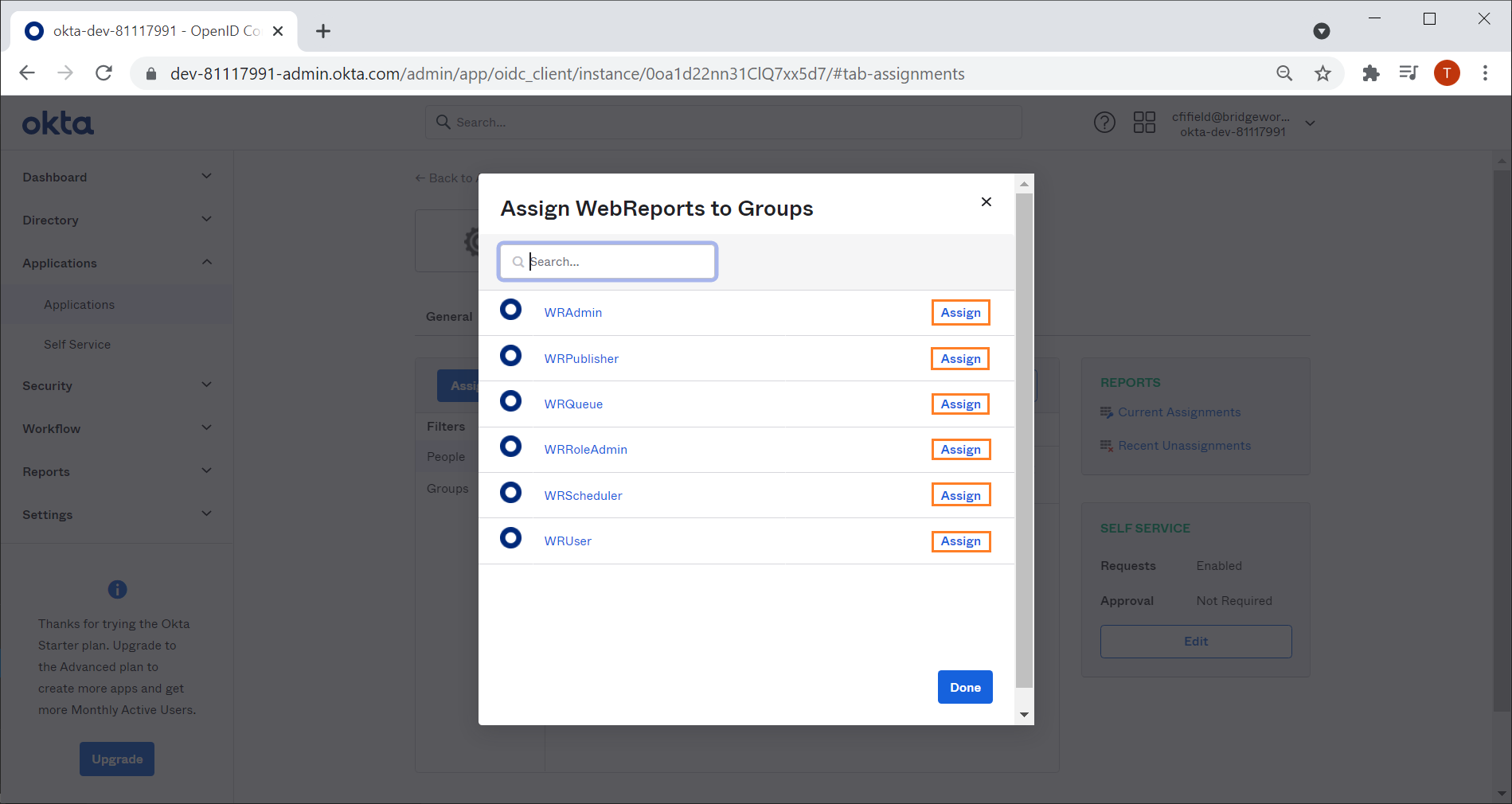
Task: Collapse the Applications sidebar section
Action: [117, 263]
